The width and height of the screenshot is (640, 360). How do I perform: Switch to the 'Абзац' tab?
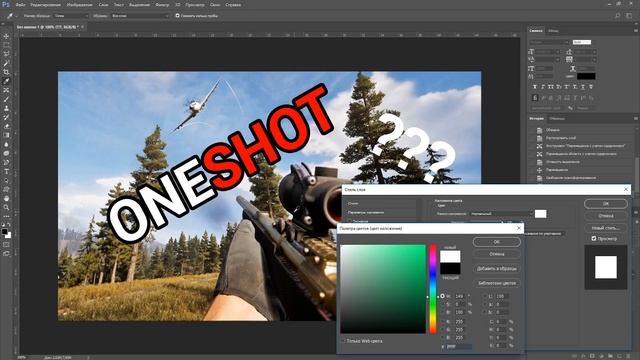click(553, 31)
